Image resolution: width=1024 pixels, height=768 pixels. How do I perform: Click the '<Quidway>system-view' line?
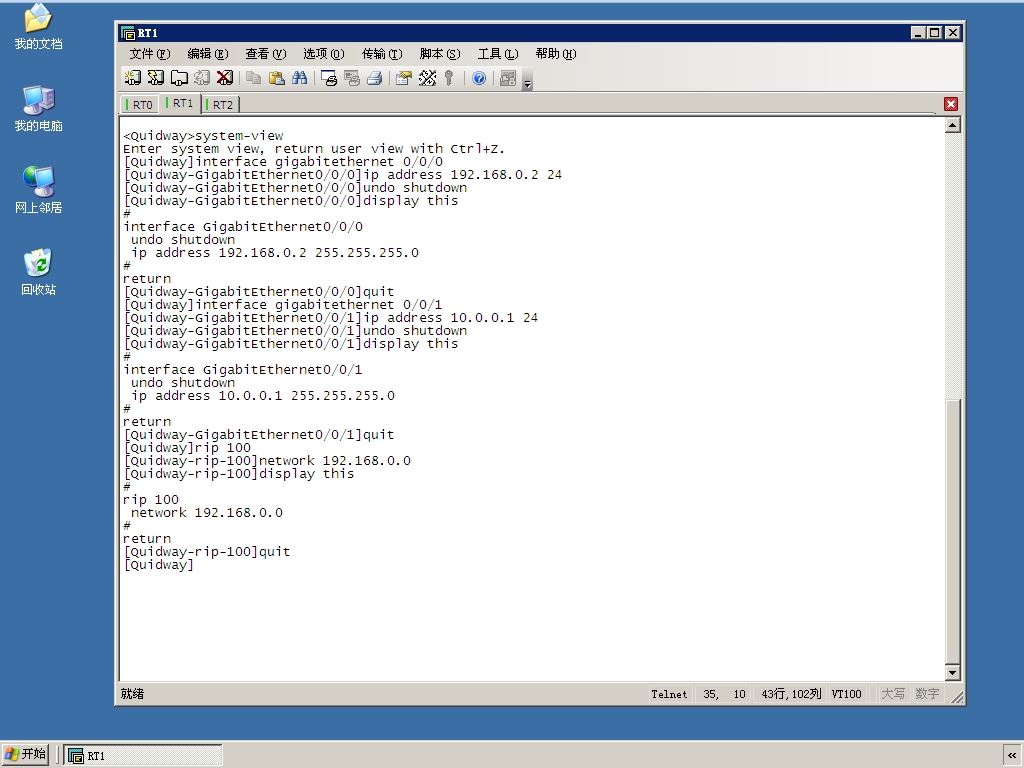point(203,136)
